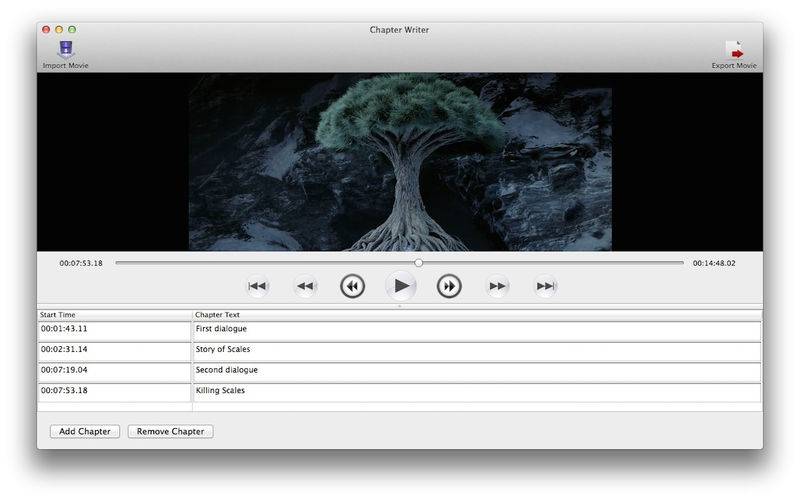Zoom the window with the green button
800x500 pixels.
[x=72, y=30]
